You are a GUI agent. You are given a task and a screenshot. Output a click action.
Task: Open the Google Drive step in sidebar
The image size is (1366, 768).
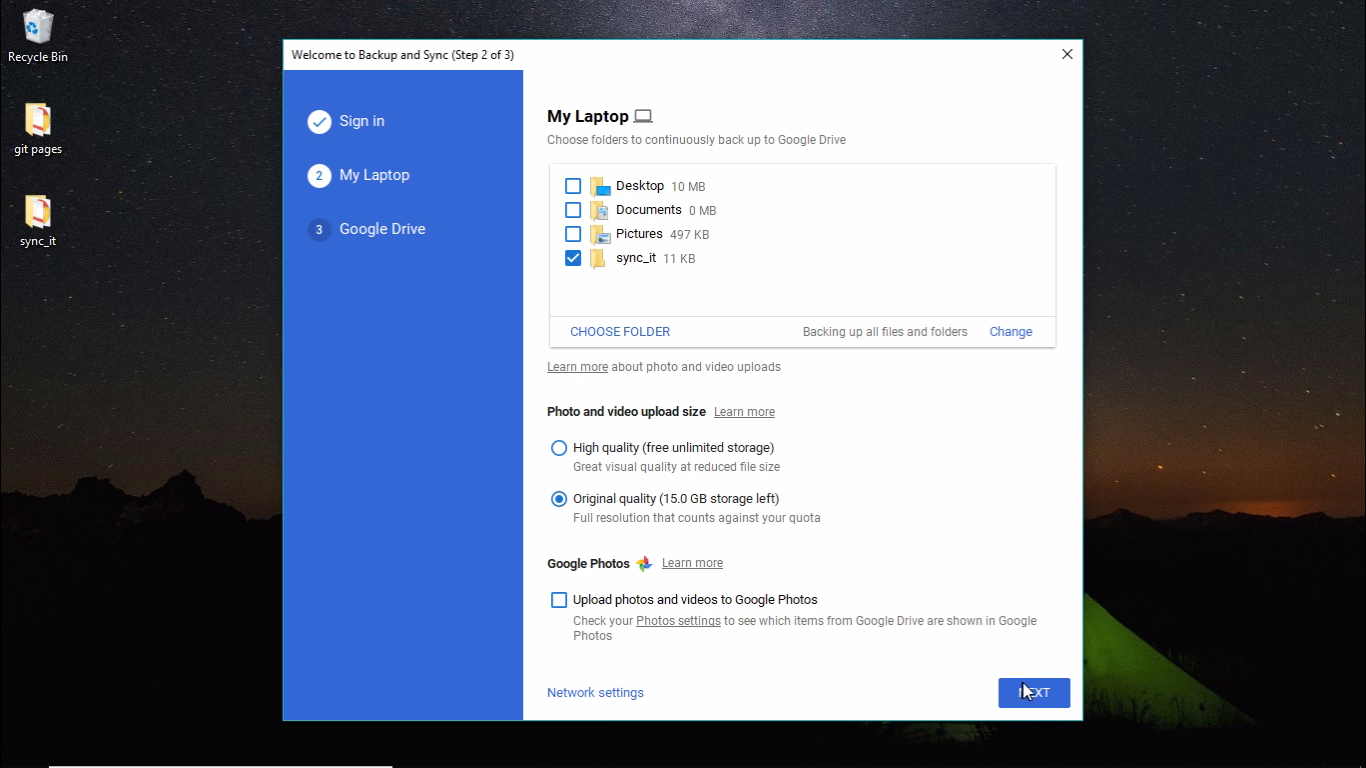(382, 229)
